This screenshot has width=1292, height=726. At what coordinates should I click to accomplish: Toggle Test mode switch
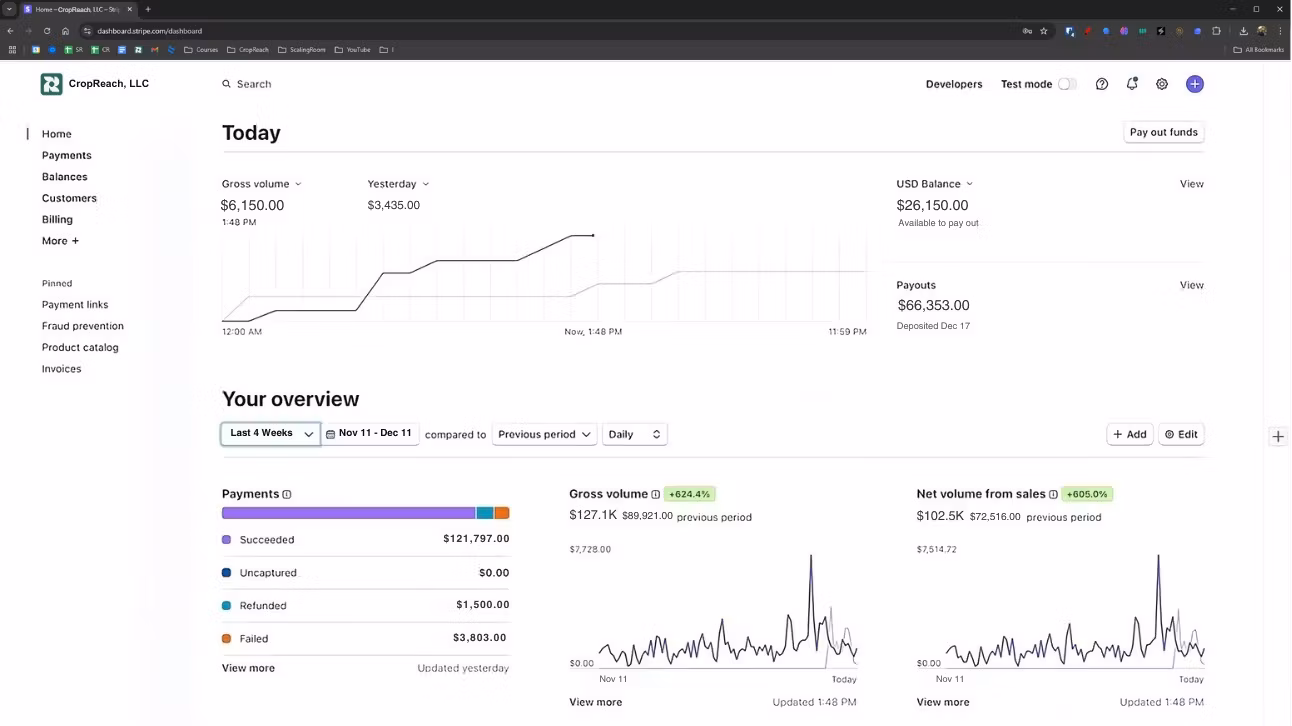[1067, 84]
